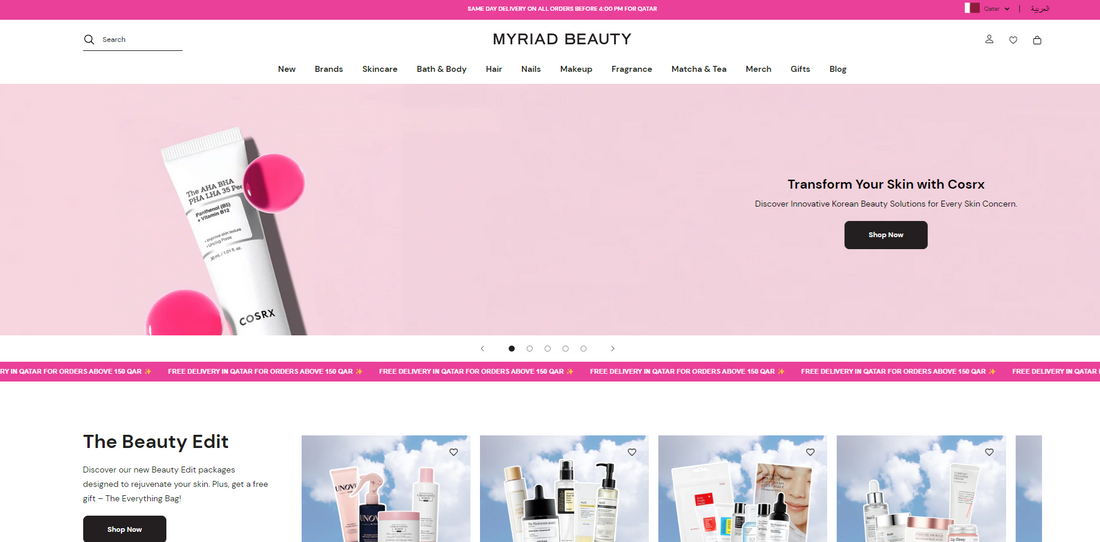The image size is (1100, 542).
Task: Click 'The Beauty Edit' heading
Action: 156,442
